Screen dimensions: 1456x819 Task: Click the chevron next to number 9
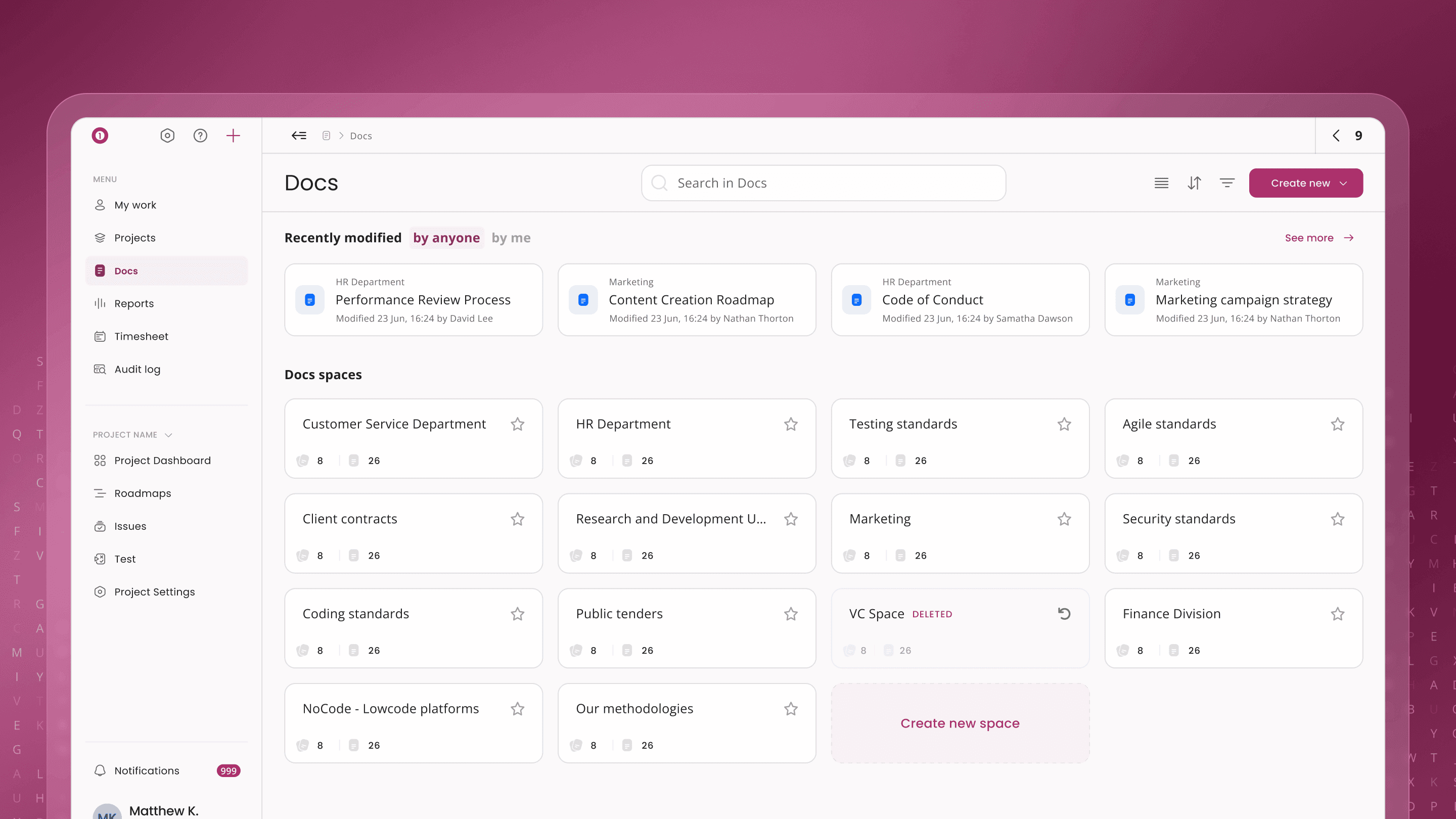coord(1336,135)
